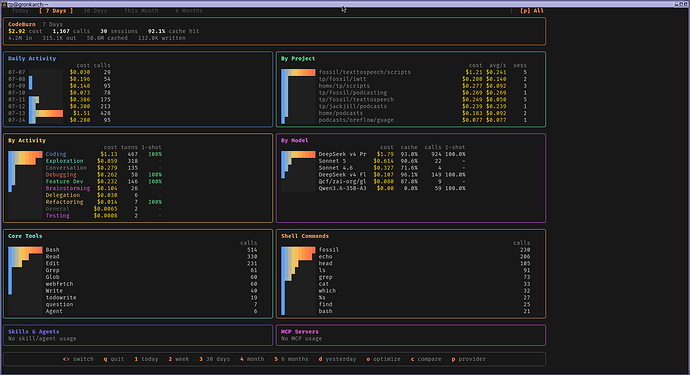Switch to the 30 Days tab
This screenshot has width=690, height=375.
pyautogui.click(x=95, y=11)
